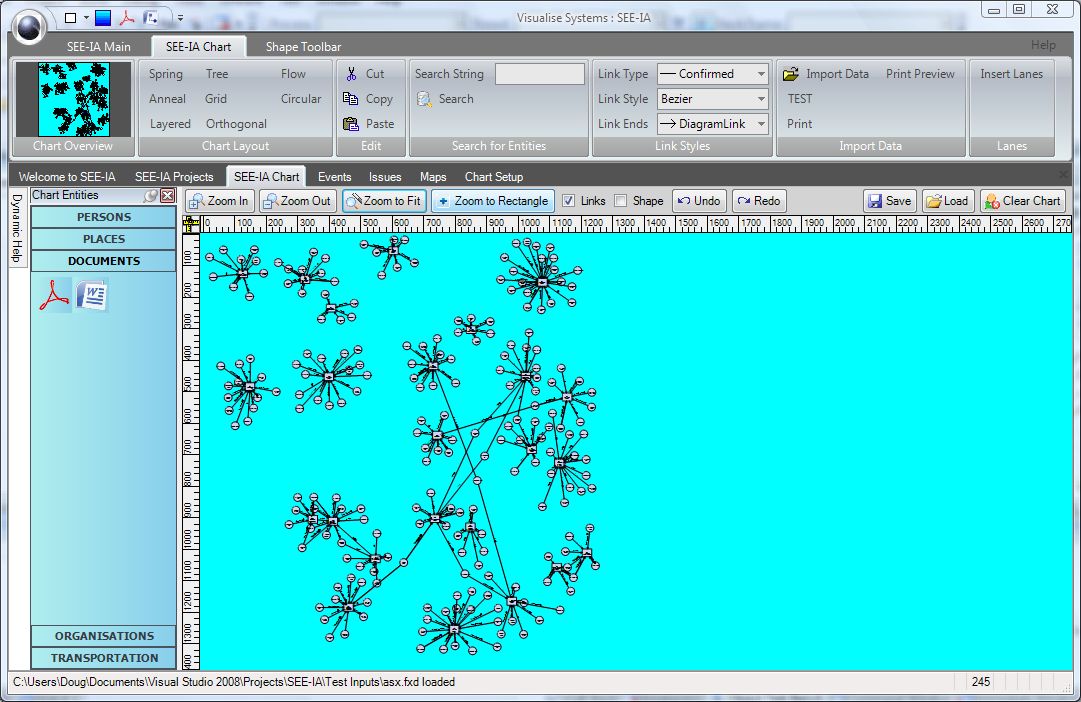
Task: Click into the Search String field
Action: pyautogui.click(x=539, y=74)
